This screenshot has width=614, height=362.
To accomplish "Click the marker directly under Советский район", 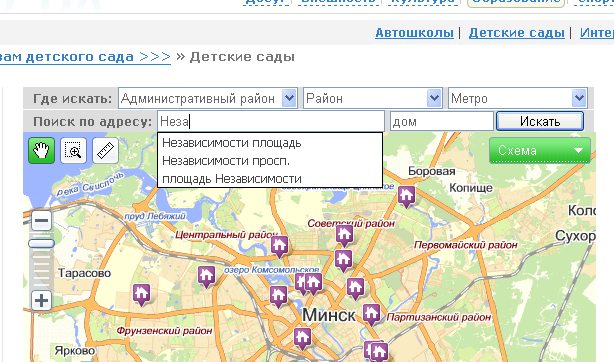I will click(344, 236).
